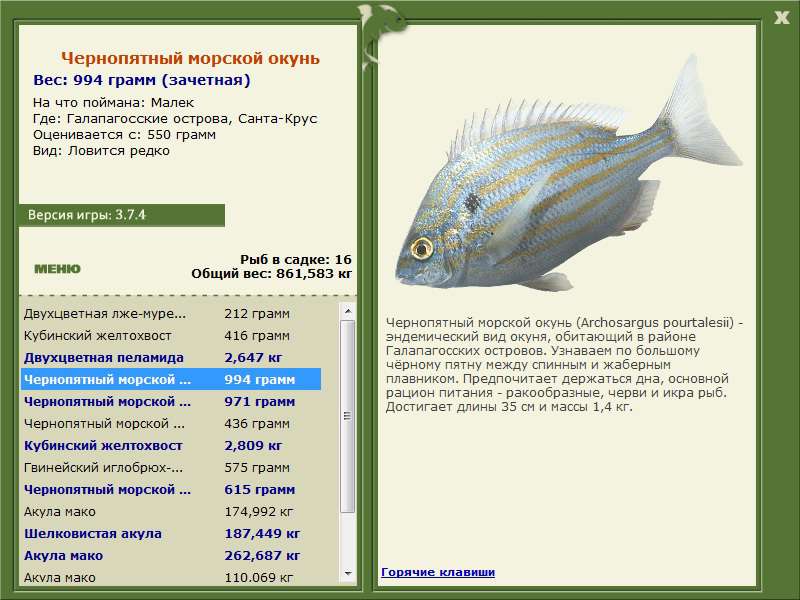Screen dimensions: 800x600
Task: Select Чернопятный морской окунь 971 грамм entry
Action: tap(171, 402)
